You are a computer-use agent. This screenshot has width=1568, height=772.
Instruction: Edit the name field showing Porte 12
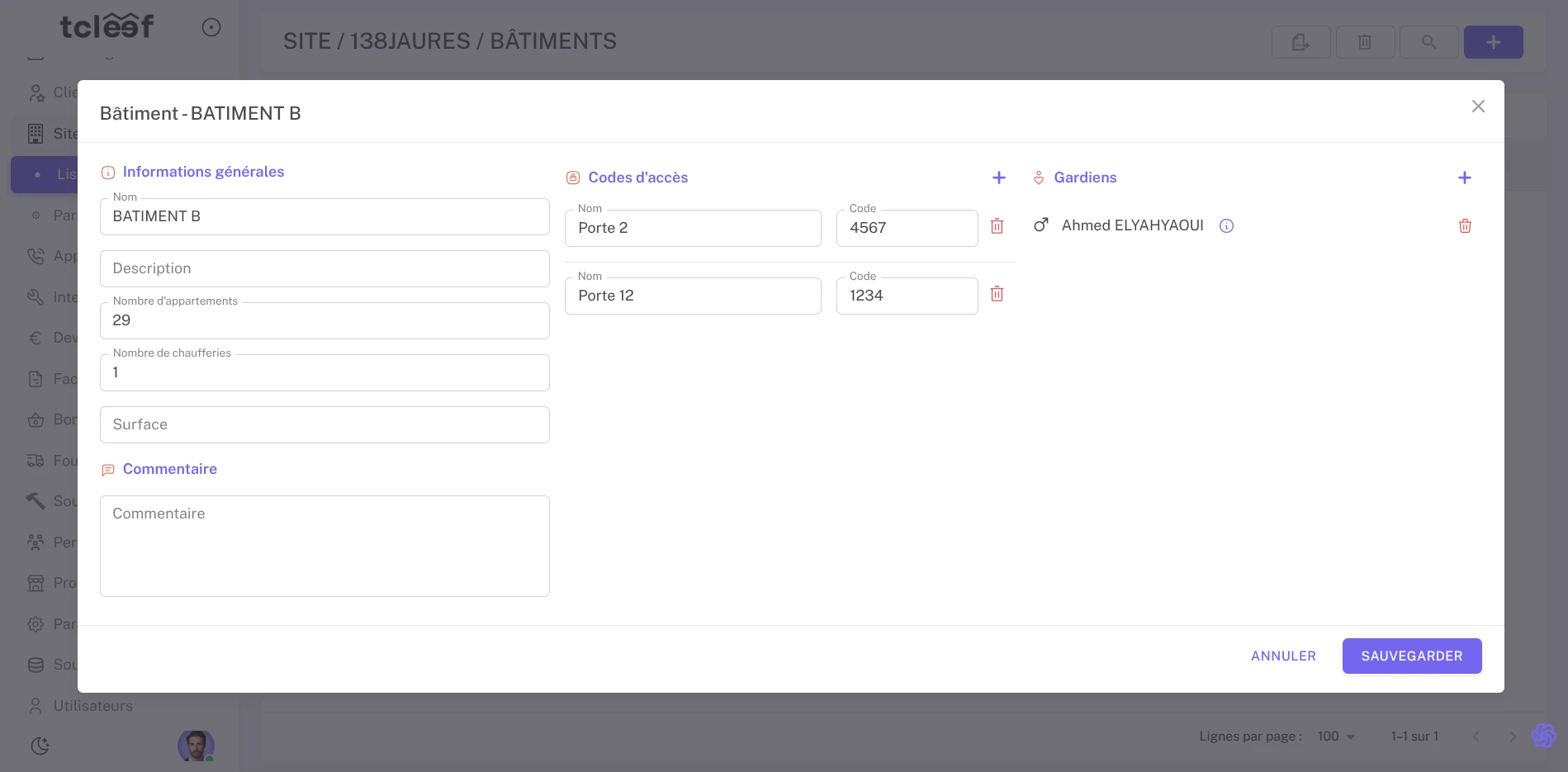coord(692,296)
